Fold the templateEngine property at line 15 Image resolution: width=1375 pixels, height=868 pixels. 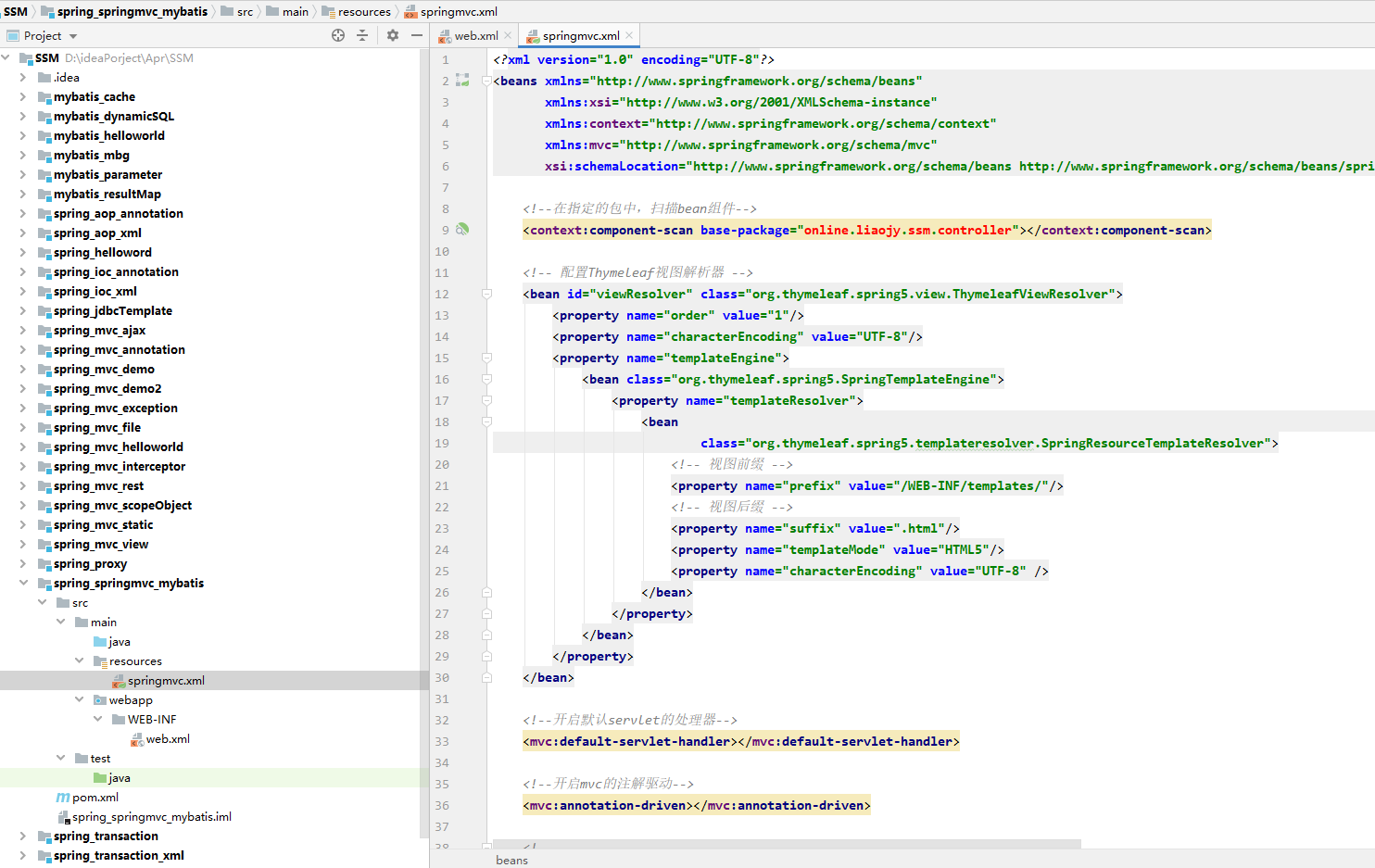point(486,358)
